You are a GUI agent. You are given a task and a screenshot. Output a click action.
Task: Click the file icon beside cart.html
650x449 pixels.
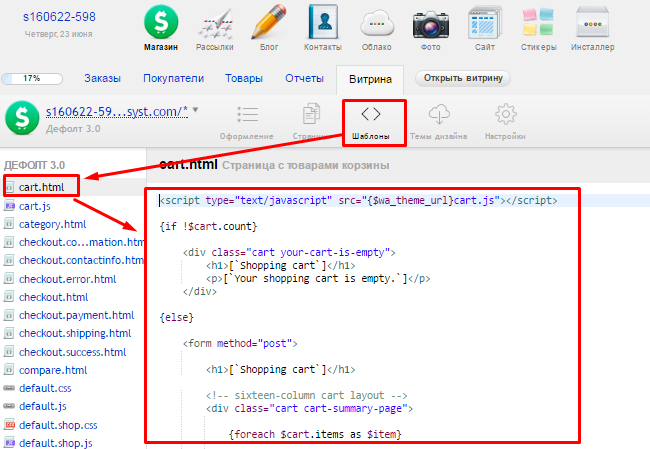click(x=9, y=187)
